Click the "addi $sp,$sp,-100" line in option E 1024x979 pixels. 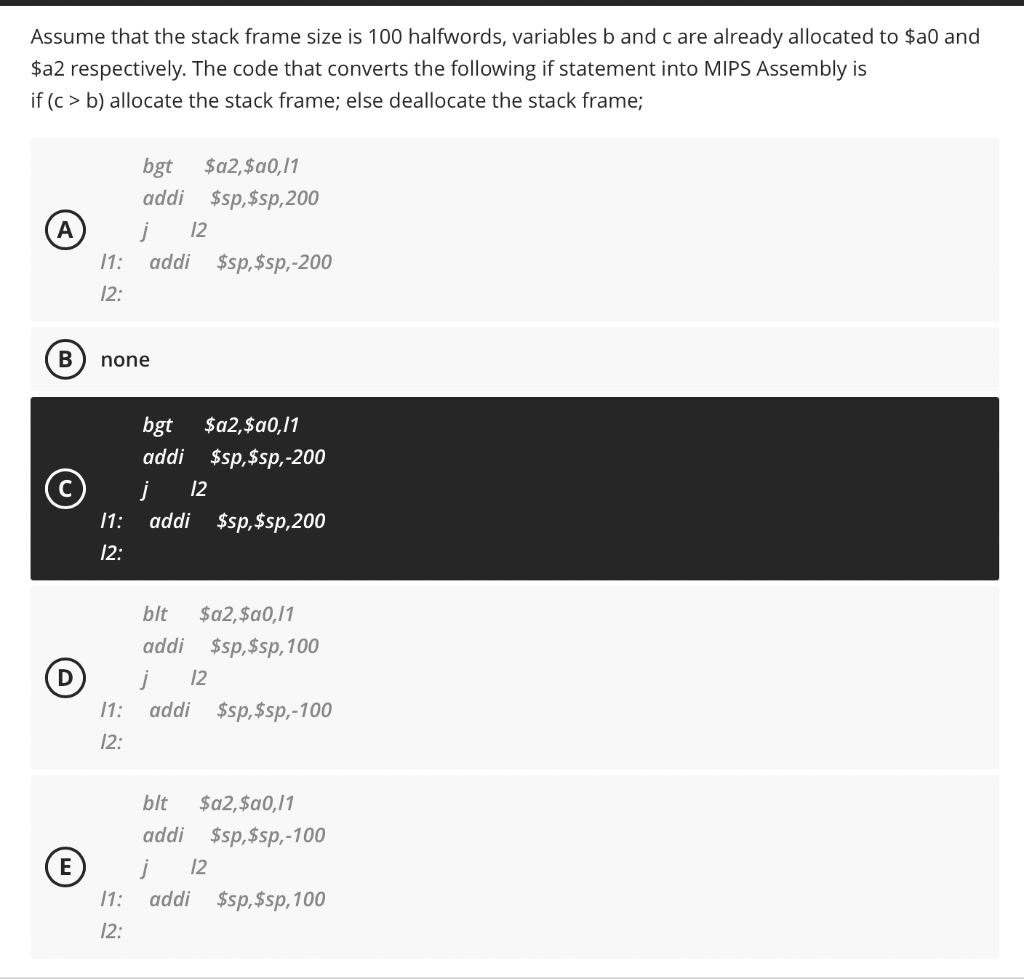click(236, 835)
